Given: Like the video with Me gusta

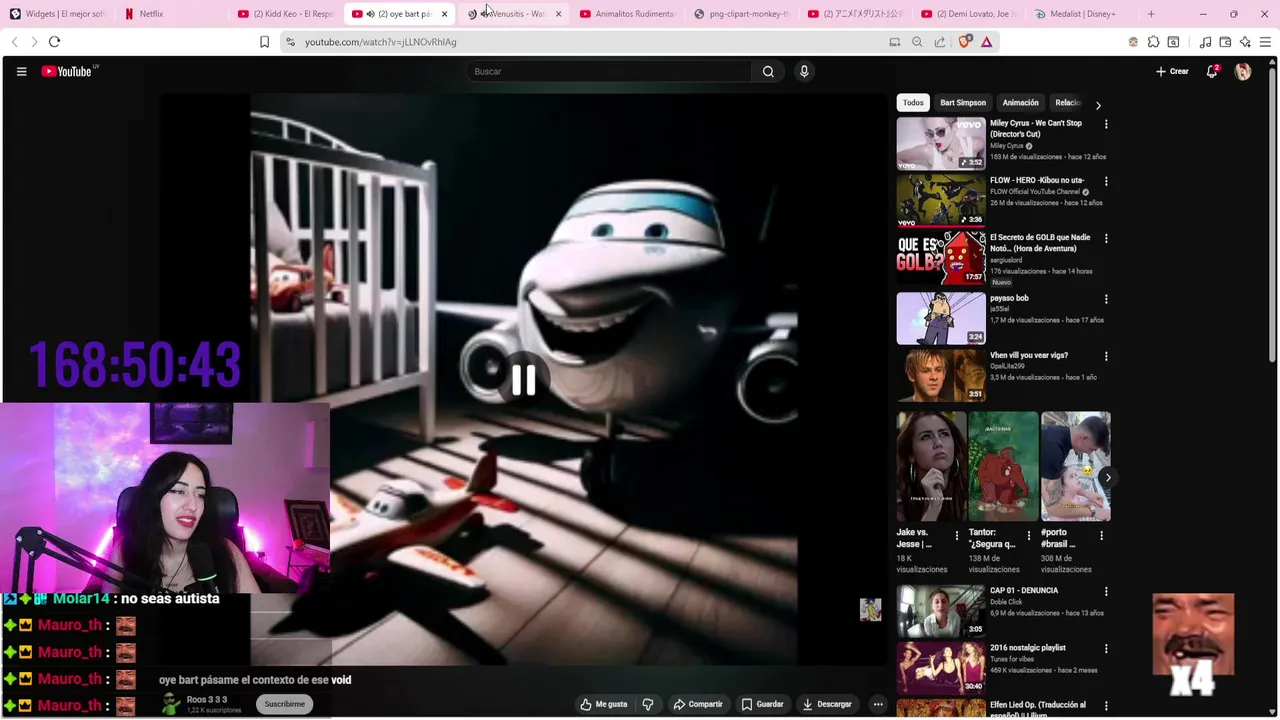Looking at the screenshot, I should [x=604, y=704].
